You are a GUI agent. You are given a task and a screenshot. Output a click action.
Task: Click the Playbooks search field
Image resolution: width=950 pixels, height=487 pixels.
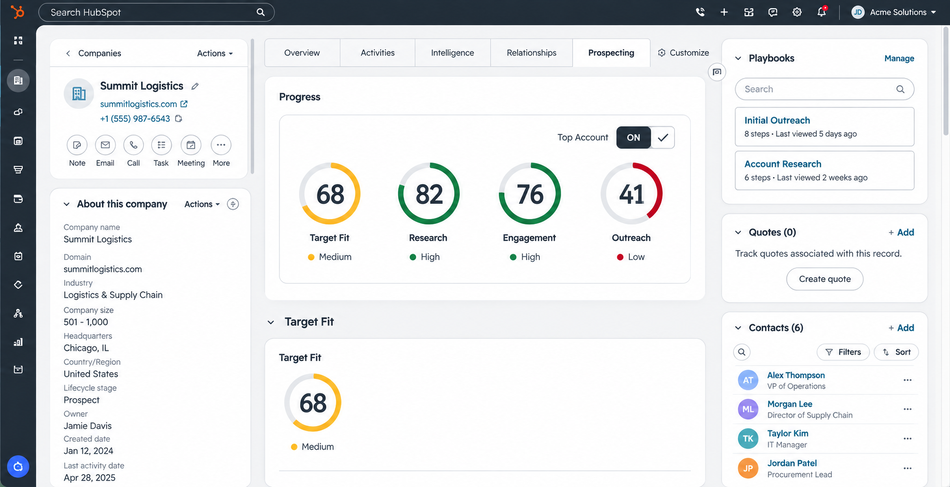coord(825,89)
